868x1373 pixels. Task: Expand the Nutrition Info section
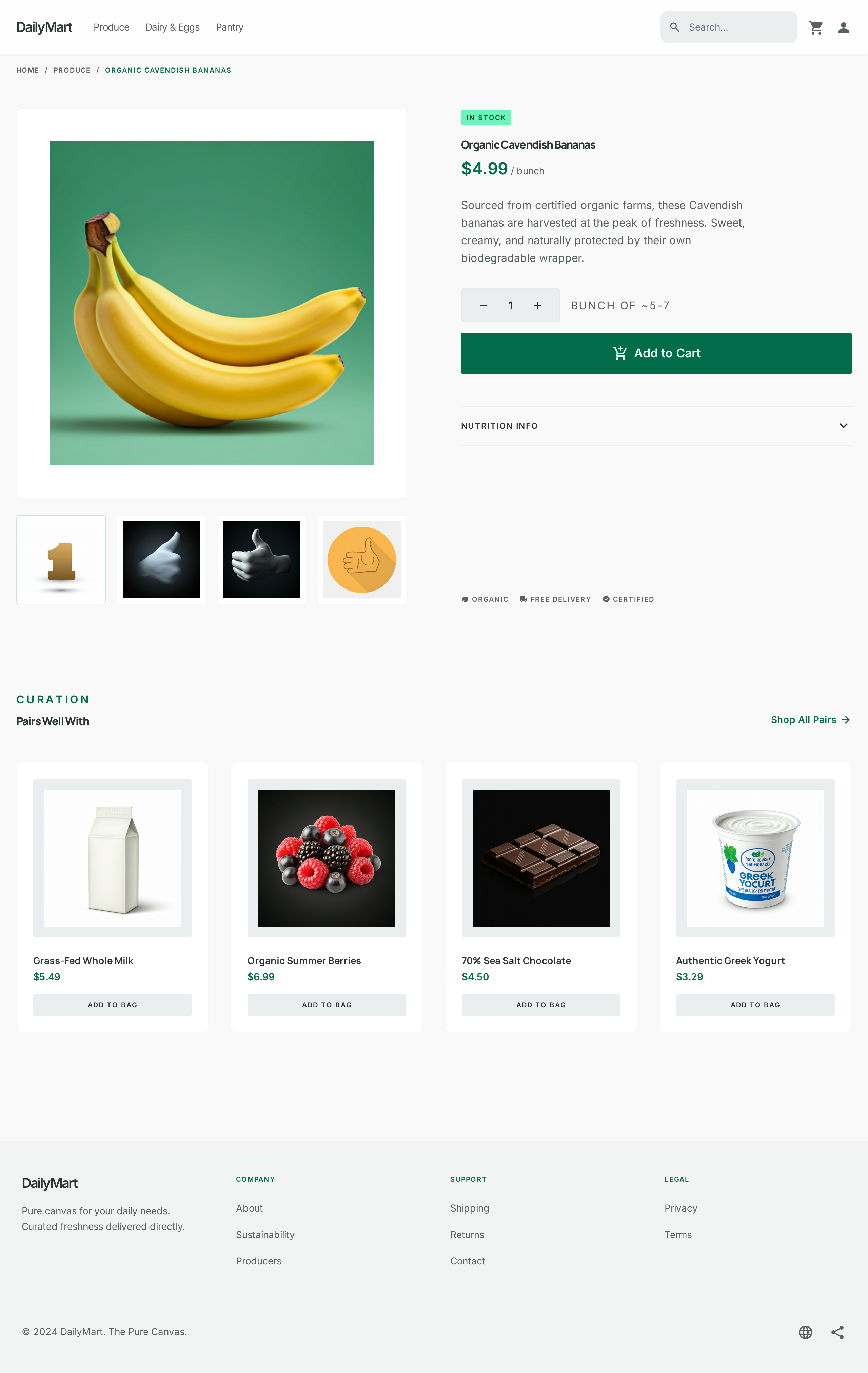(x=656, y=426)
